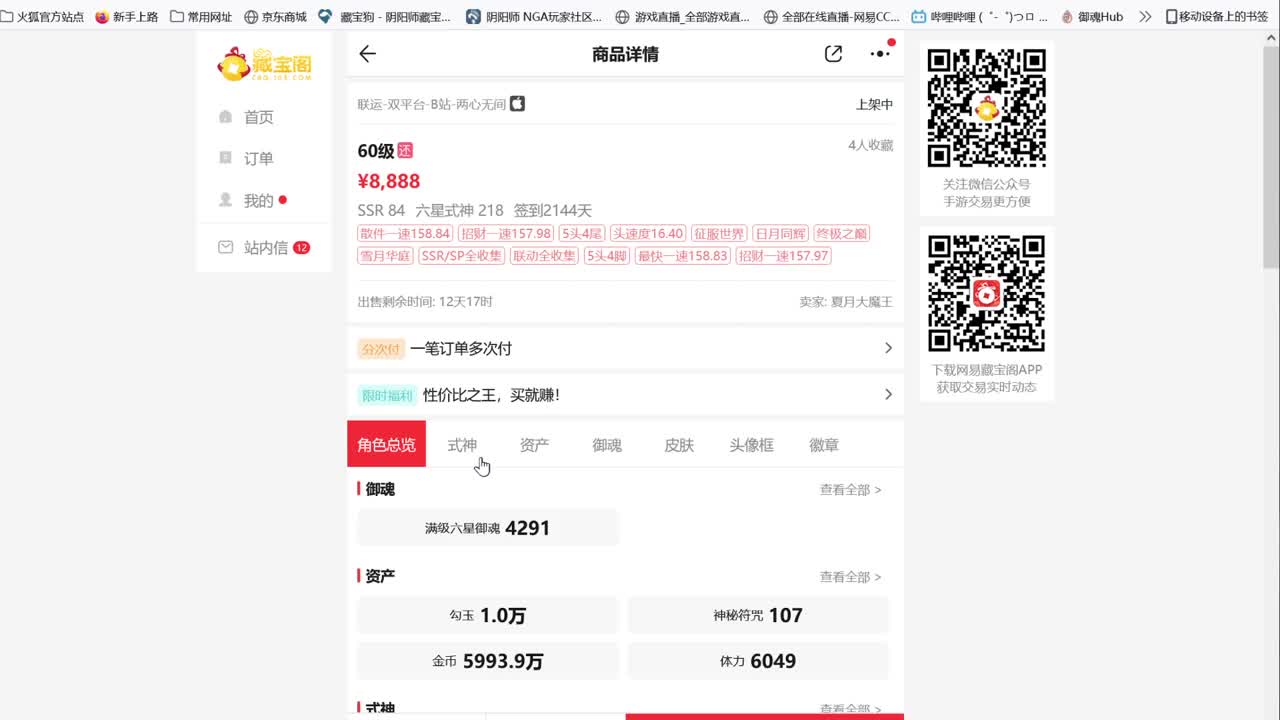Click tag 散件一速158.84

coord(405,234)
